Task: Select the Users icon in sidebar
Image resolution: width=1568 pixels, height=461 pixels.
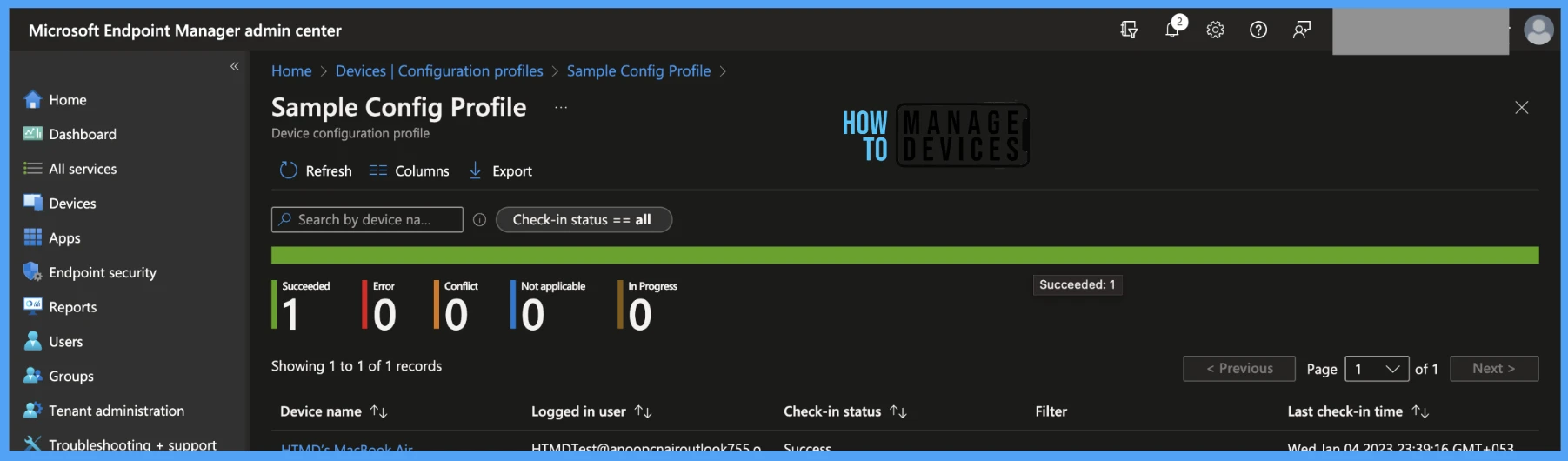Action: coord(33,341)
